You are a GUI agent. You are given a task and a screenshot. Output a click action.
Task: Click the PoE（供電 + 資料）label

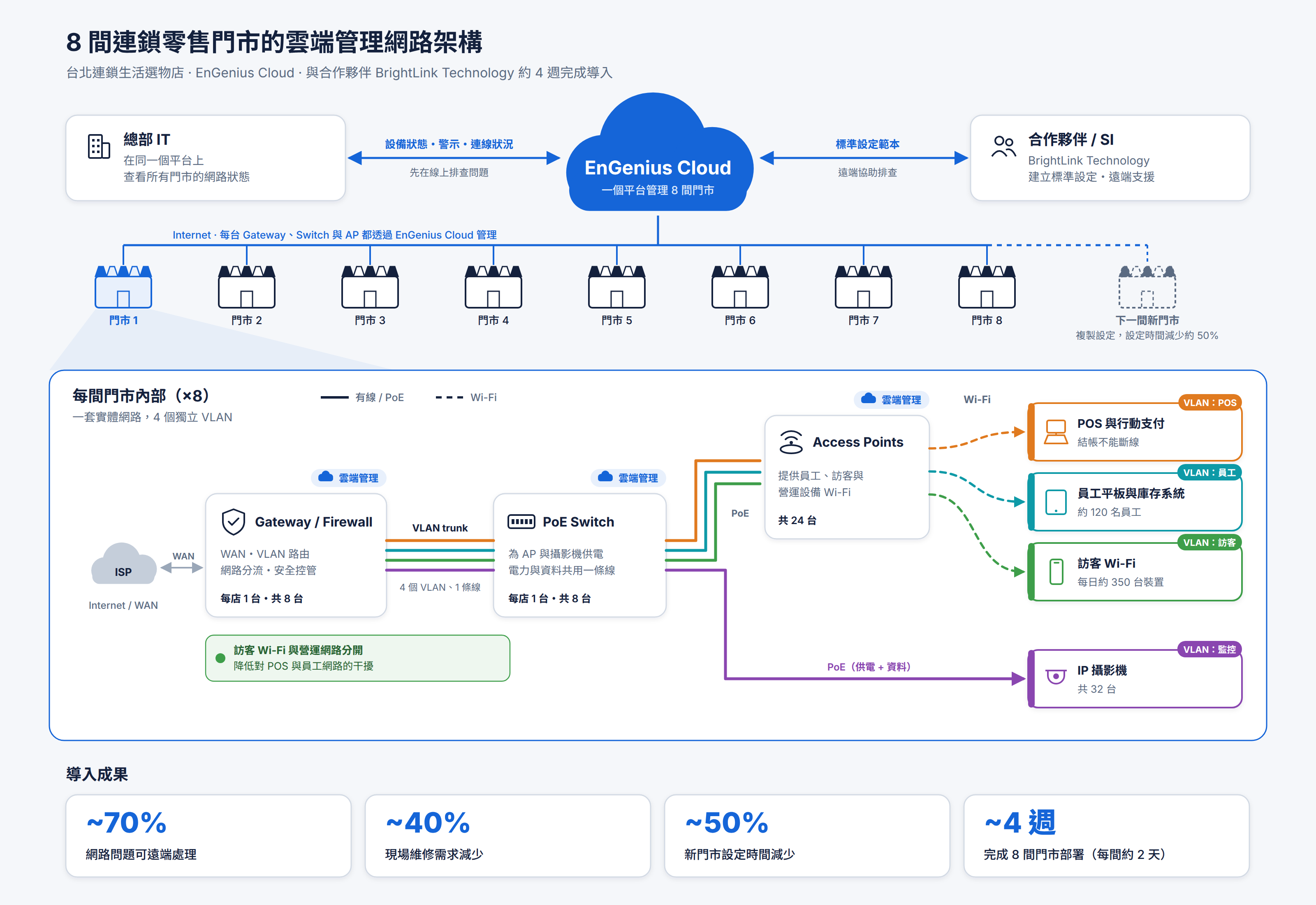click(x=869, y=667)
